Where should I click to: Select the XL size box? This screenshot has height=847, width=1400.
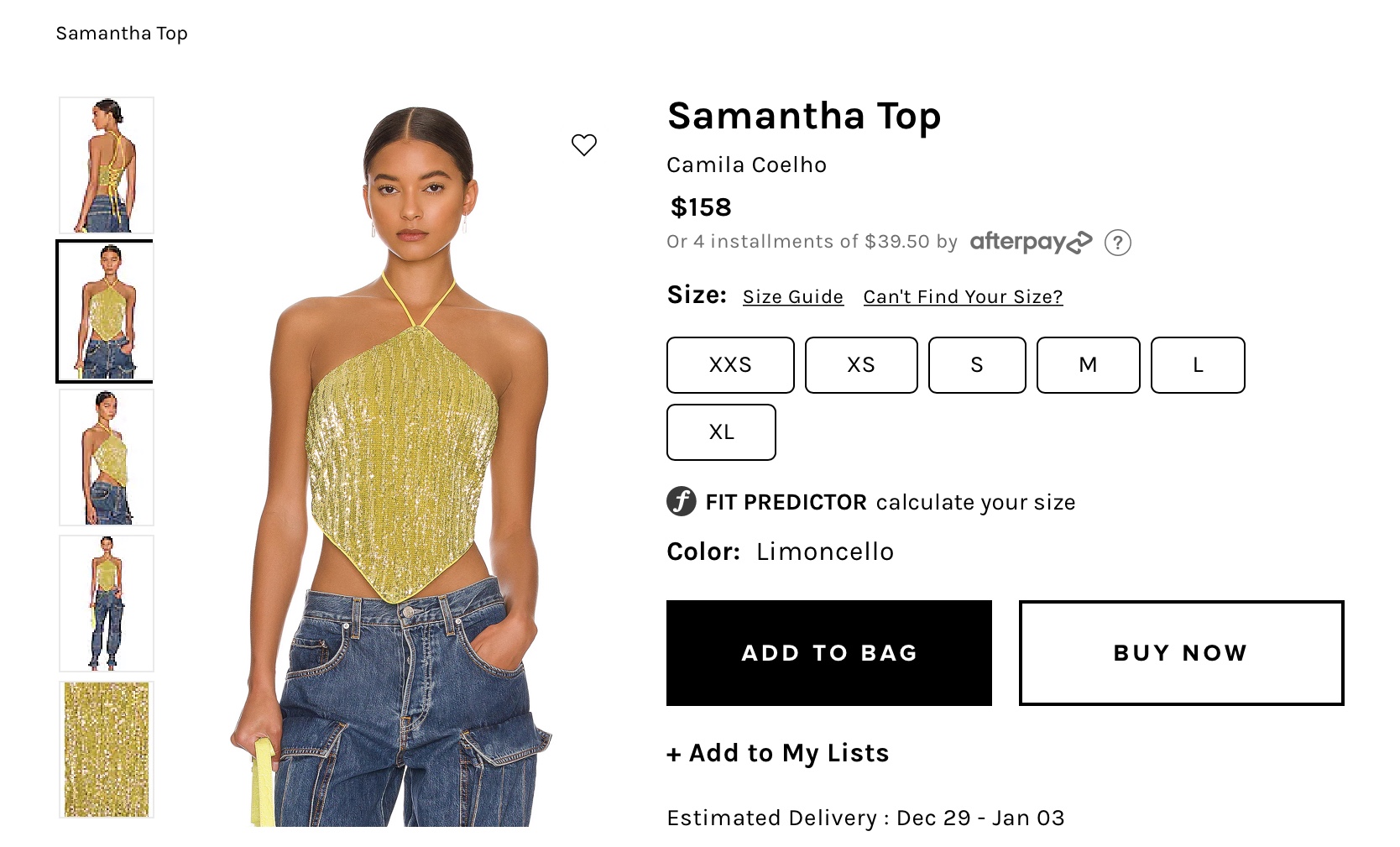click(721, 432)
